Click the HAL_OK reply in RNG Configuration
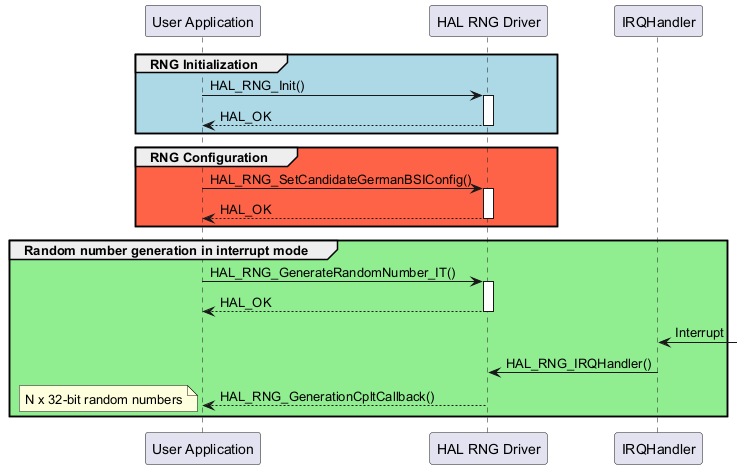The height and width of the screenshot is (469, 742). pyautogui.click(x=246, y=210)
